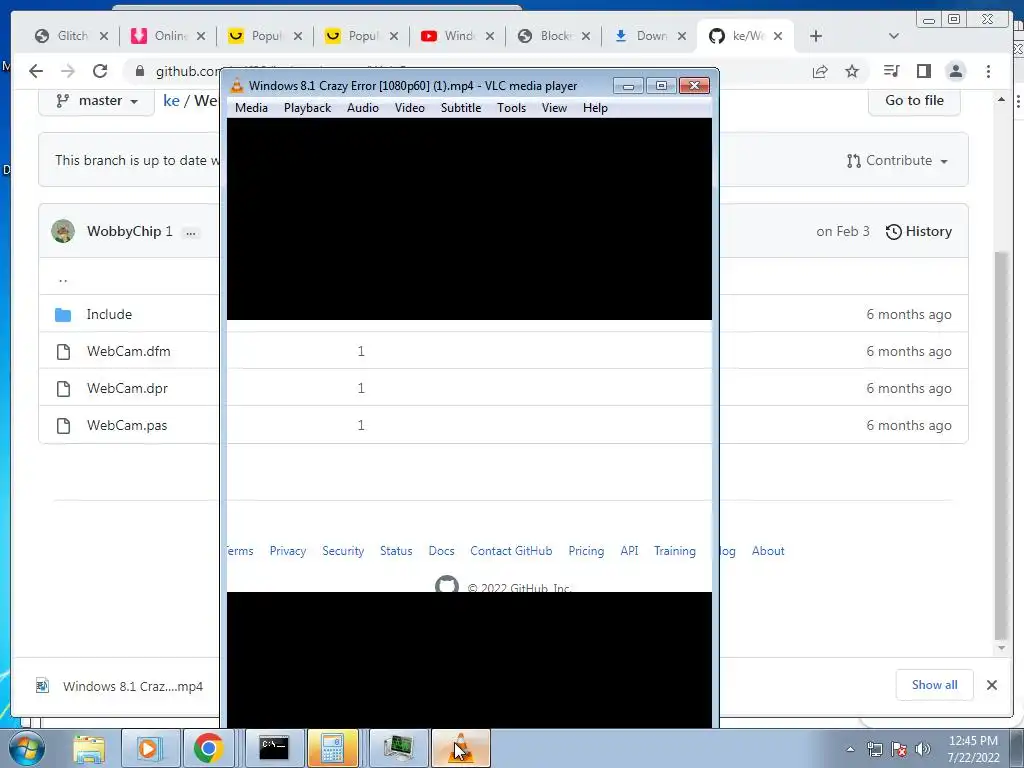Click the VLC video display area
The height and width of the screenshot is (768, 1024).
pos(469,422)
